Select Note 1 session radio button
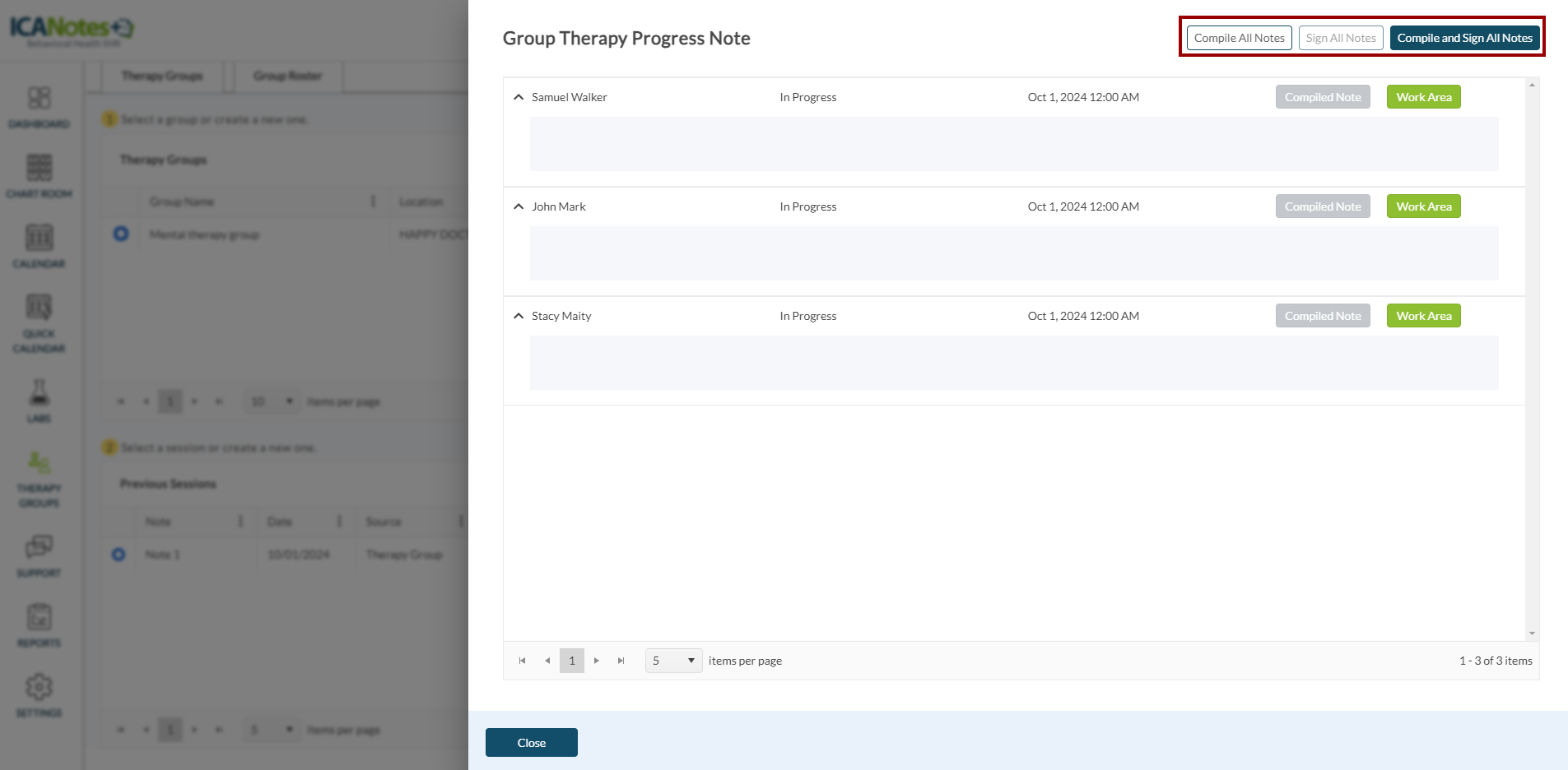1568x770 pixels. pos(119,554)
